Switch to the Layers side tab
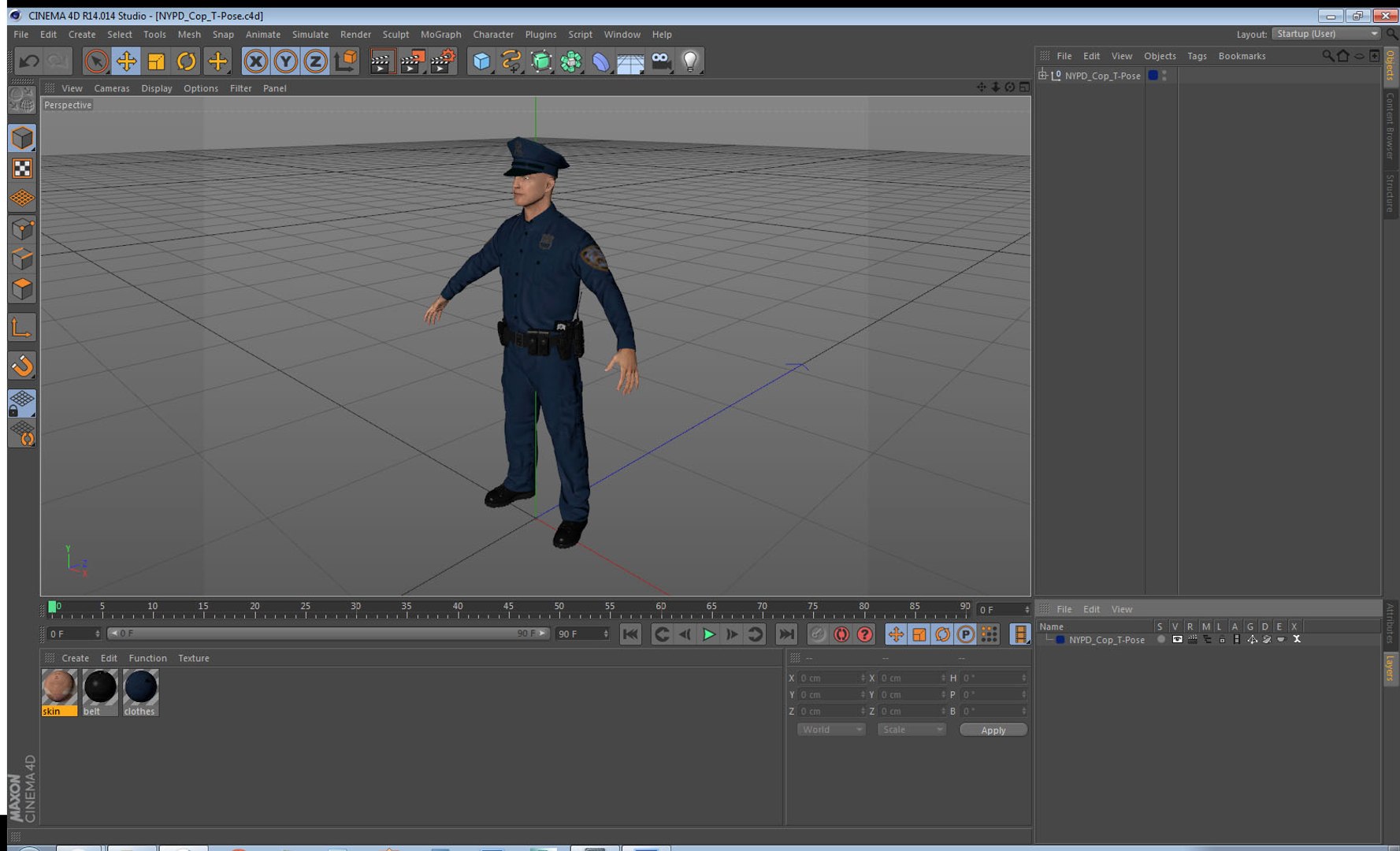The width and height of the screenshot is (1400, 851). (1391, 667)
